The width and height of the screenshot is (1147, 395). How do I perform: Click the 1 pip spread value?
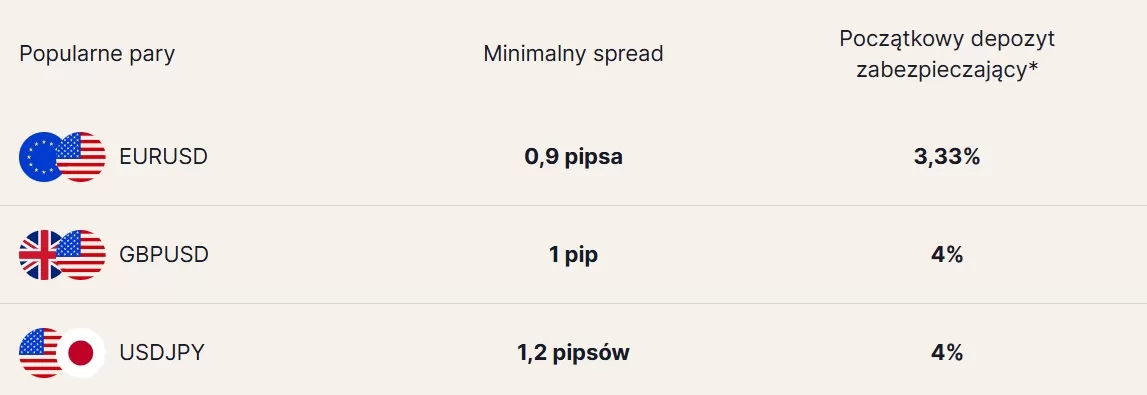click(x=574, y=255)
